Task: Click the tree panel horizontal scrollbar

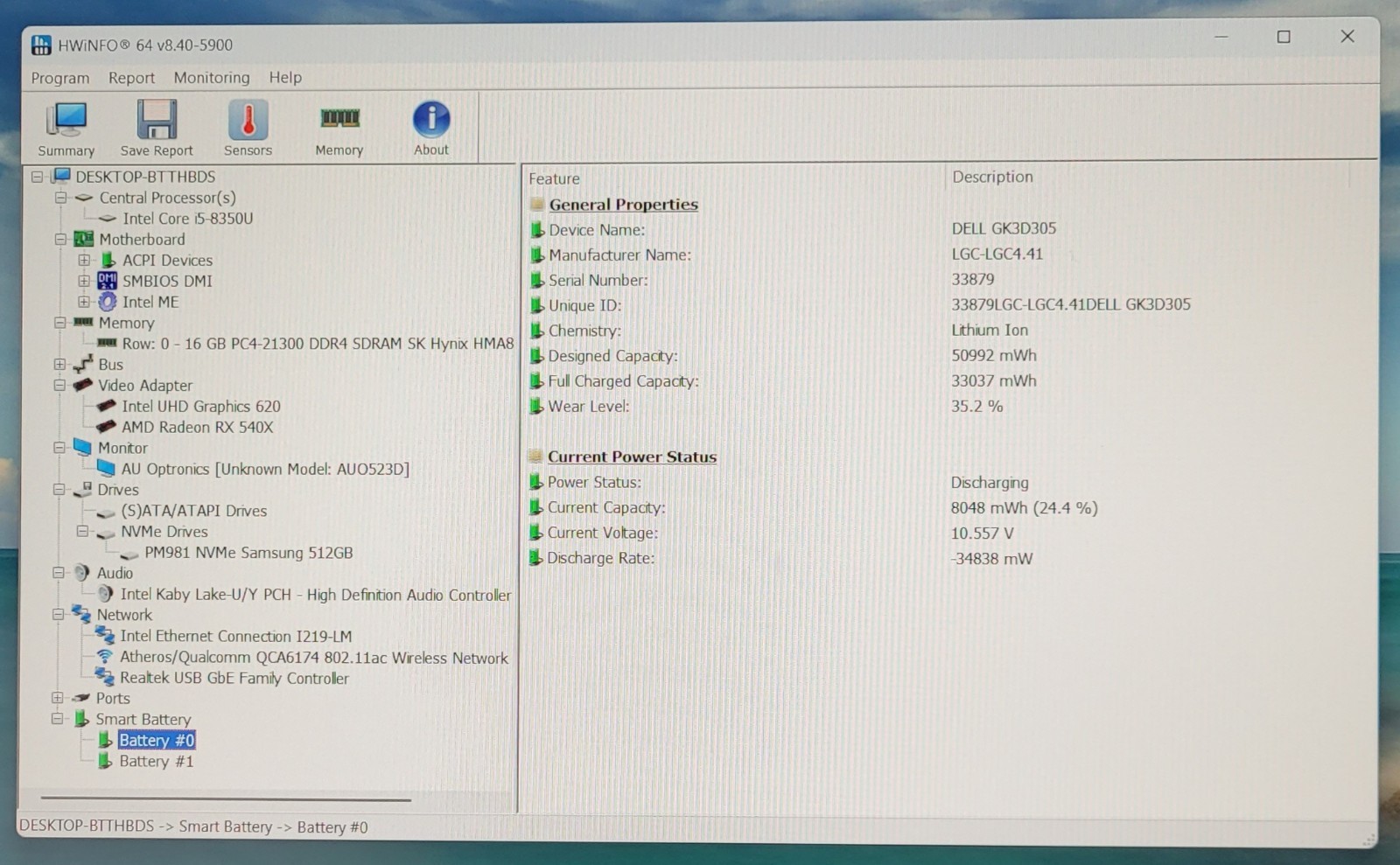Action: point(226,799)
